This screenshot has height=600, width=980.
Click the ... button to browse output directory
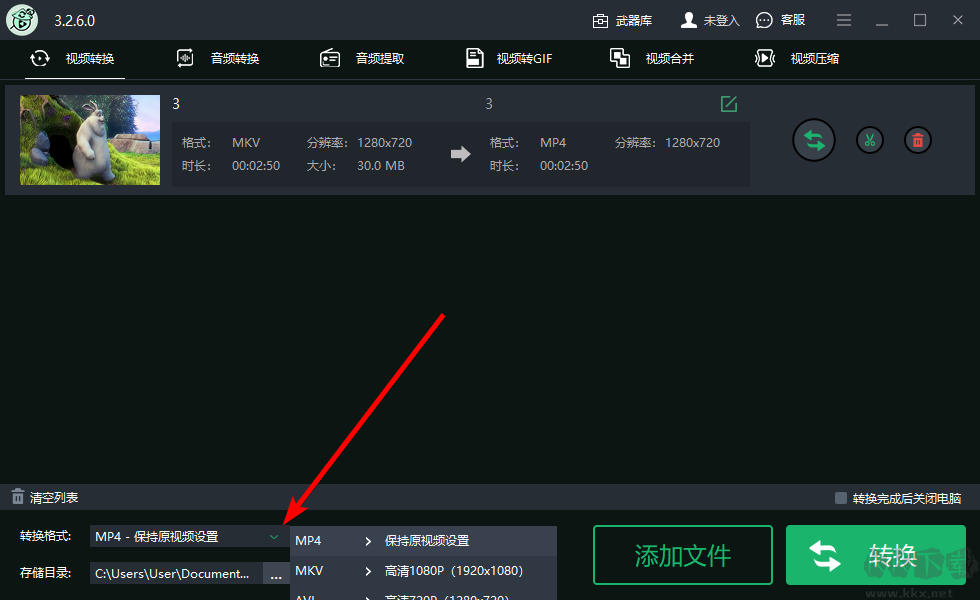tap(276, 572)
